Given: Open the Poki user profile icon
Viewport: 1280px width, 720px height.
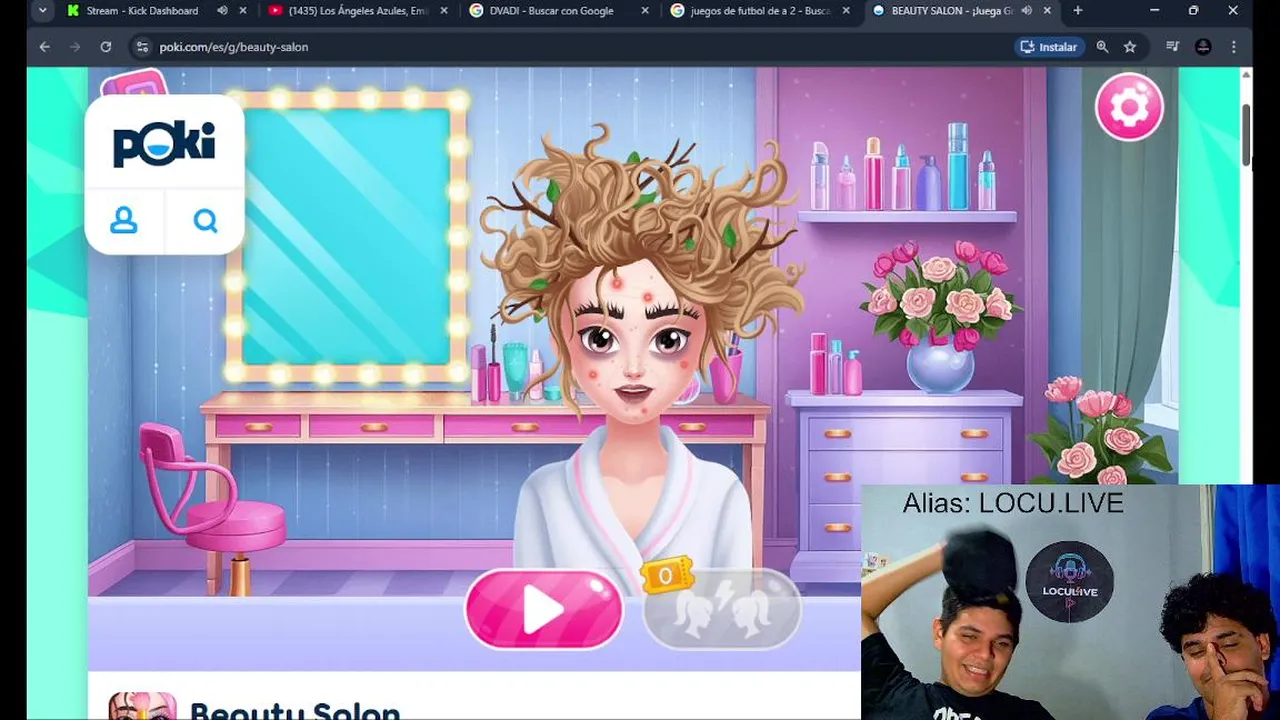Looking at the screenshot, I should pyautogui.click(x=124, y=220).
